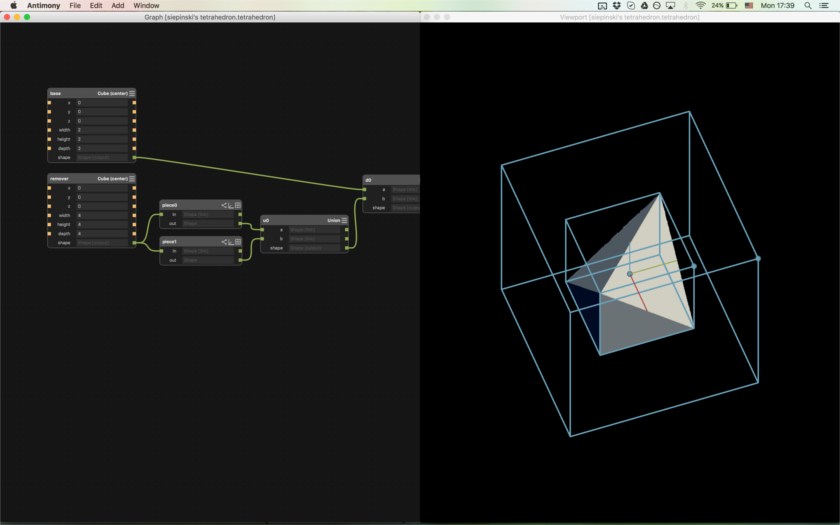Open the Add menu
This screenshot has width=840, height=525.
tap(118, 5)
